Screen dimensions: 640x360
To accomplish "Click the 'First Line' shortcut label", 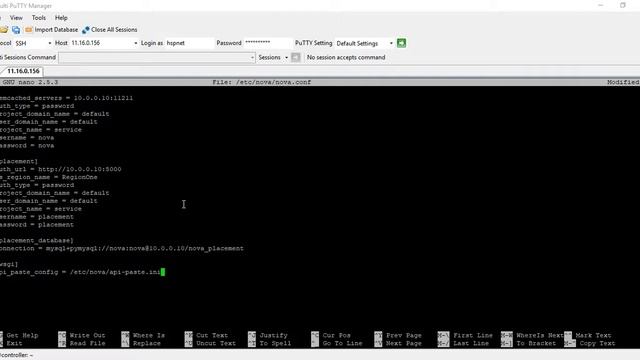I will [473, 335].
